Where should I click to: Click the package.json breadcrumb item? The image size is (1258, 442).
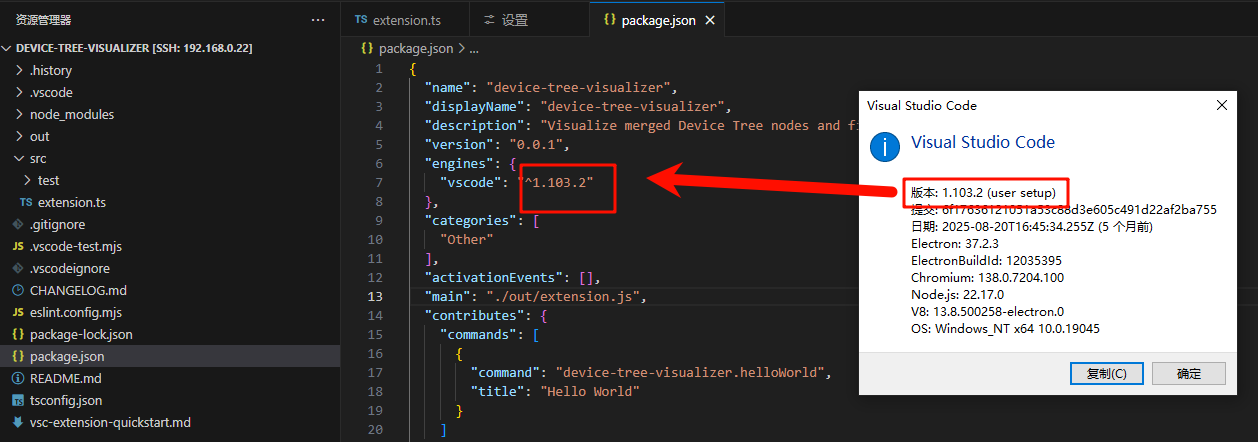click(x=415, y=47)
